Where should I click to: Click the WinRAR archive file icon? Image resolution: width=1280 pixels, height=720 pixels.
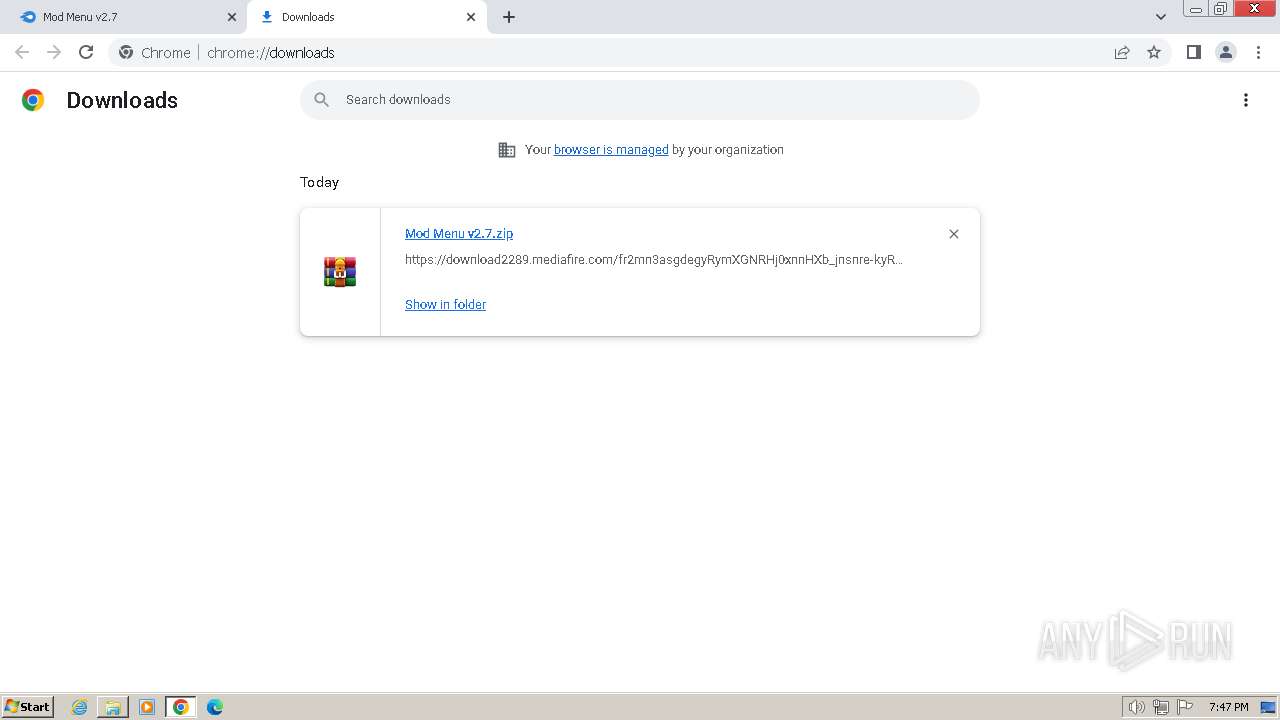[340, 272]
